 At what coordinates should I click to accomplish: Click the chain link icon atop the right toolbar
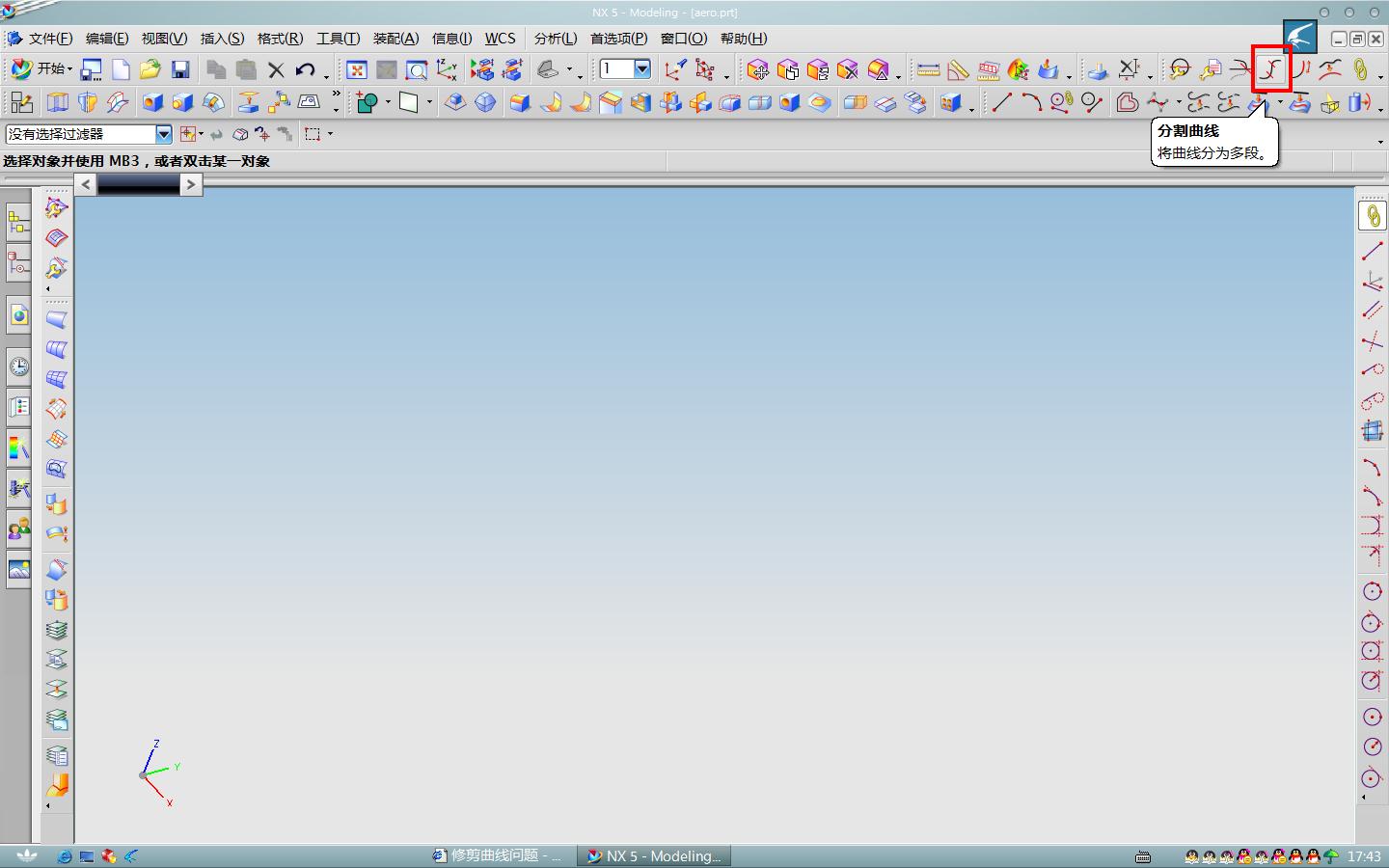coord(1372,216)
